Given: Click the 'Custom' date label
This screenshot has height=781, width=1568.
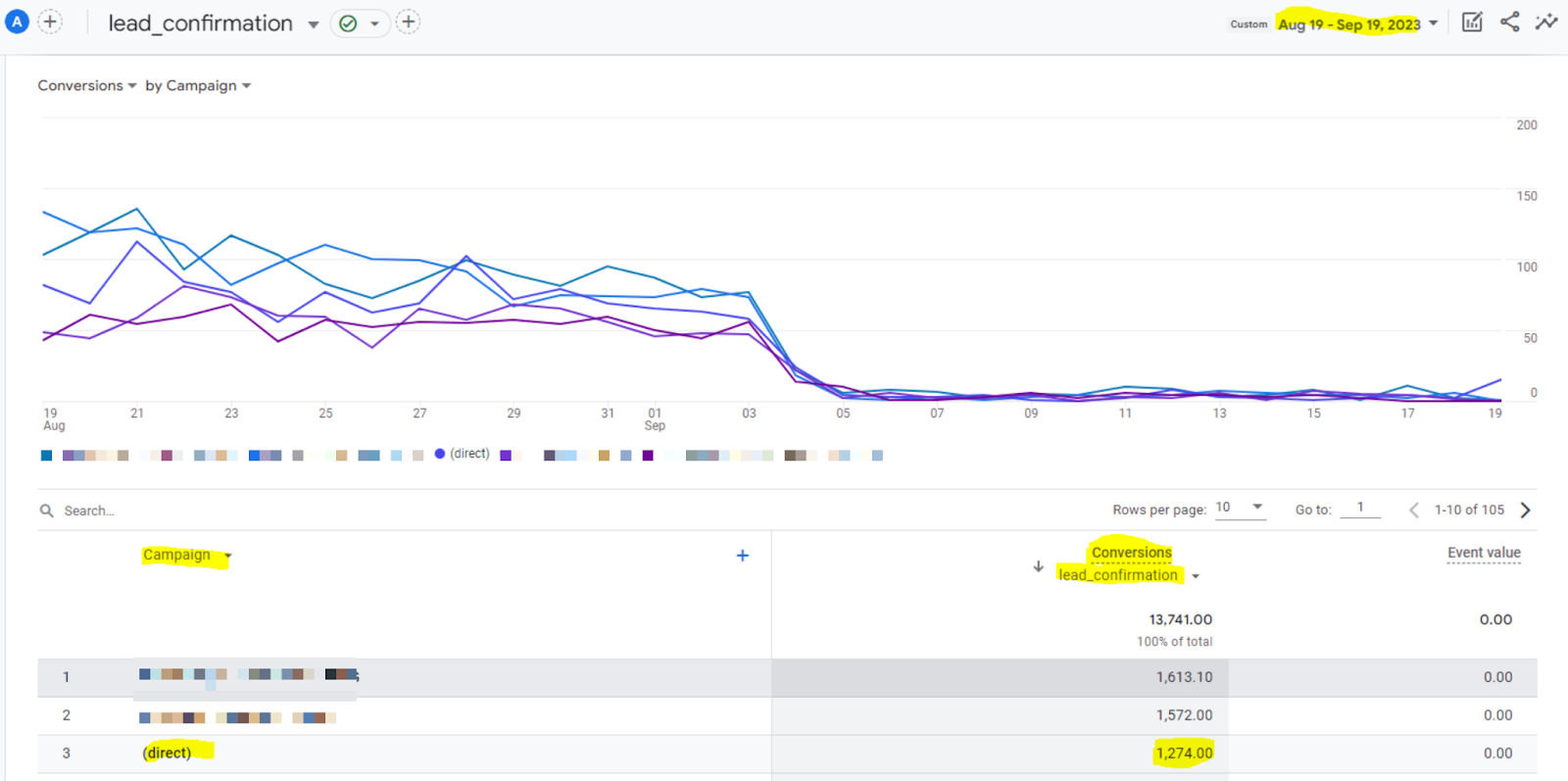Looking at the screenshot, I should click(x=1249, y=24).
